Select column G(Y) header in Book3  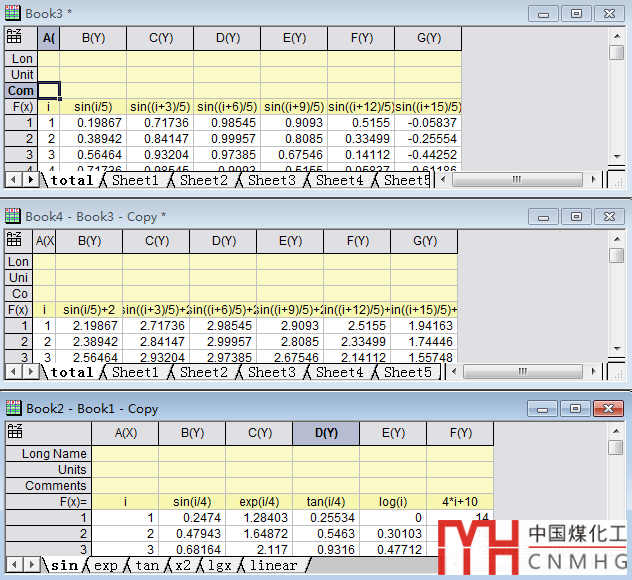point(428,38)
